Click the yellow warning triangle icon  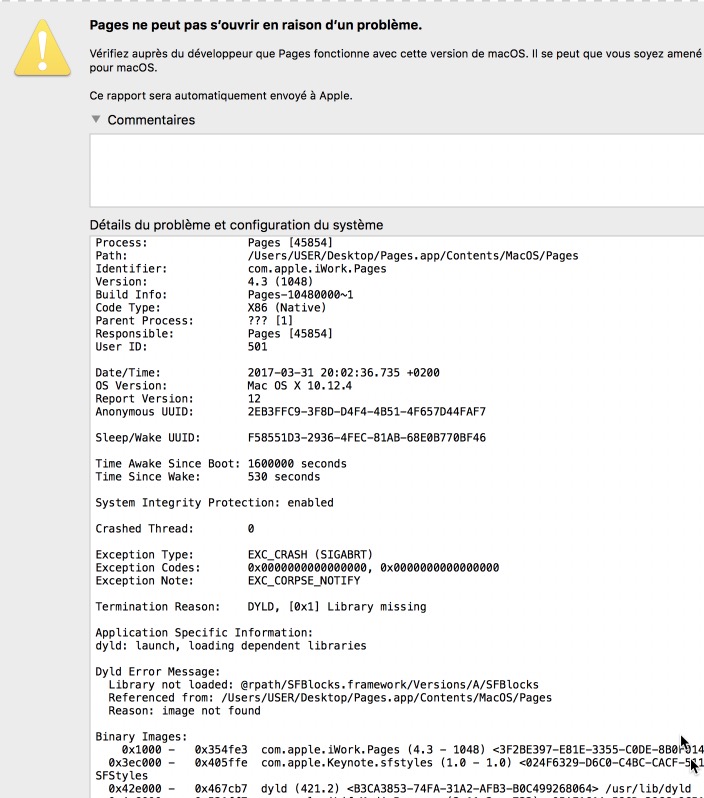pyautogui.click(x=43, y=48)
